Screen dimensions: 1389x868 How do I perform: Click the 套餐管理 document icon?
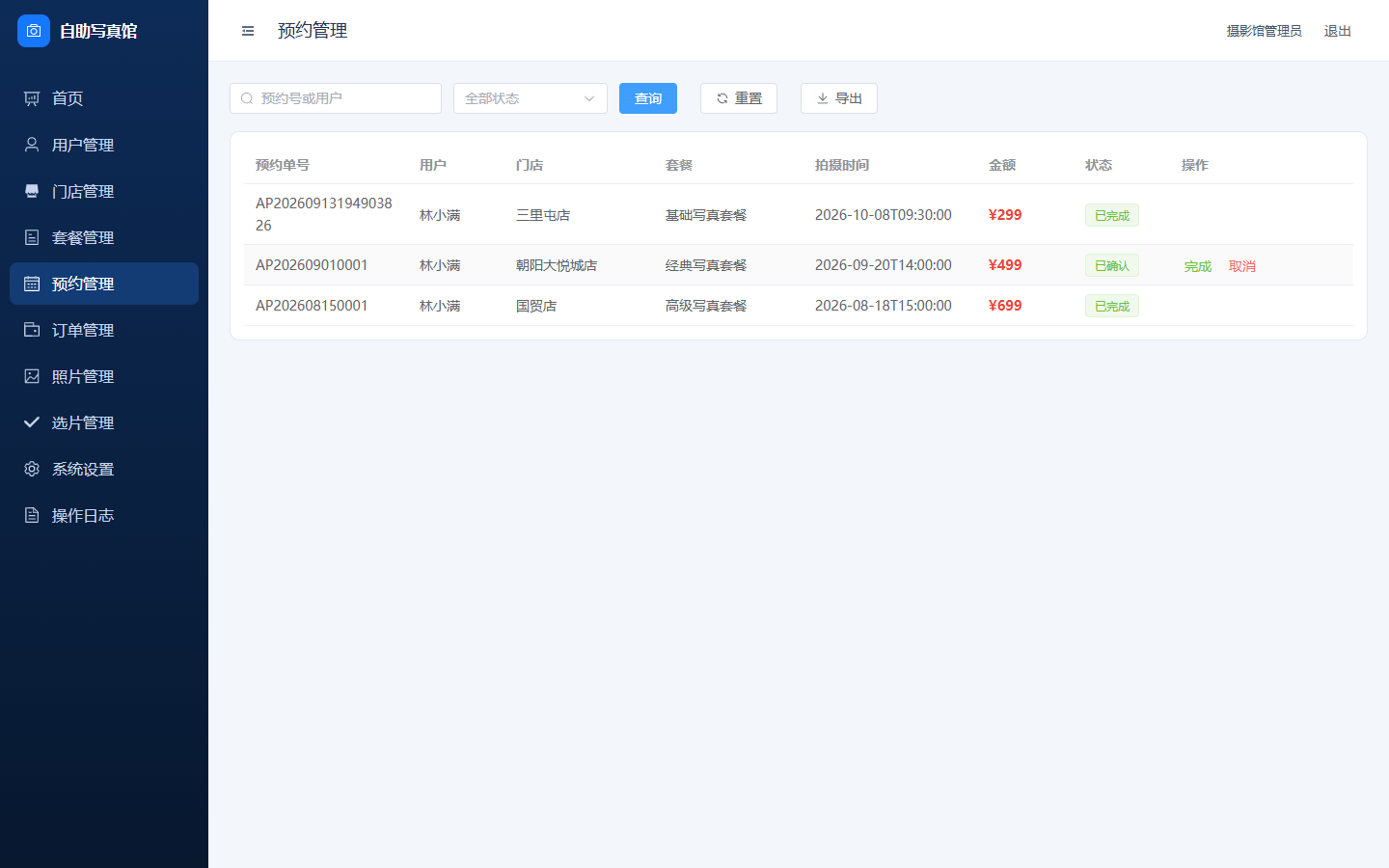[32, 237]
